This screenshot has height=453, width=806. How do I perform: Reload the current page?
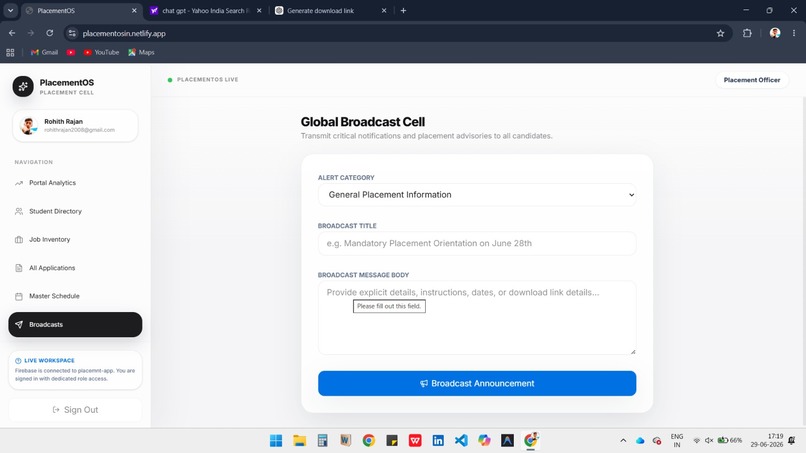click(49, 33)
